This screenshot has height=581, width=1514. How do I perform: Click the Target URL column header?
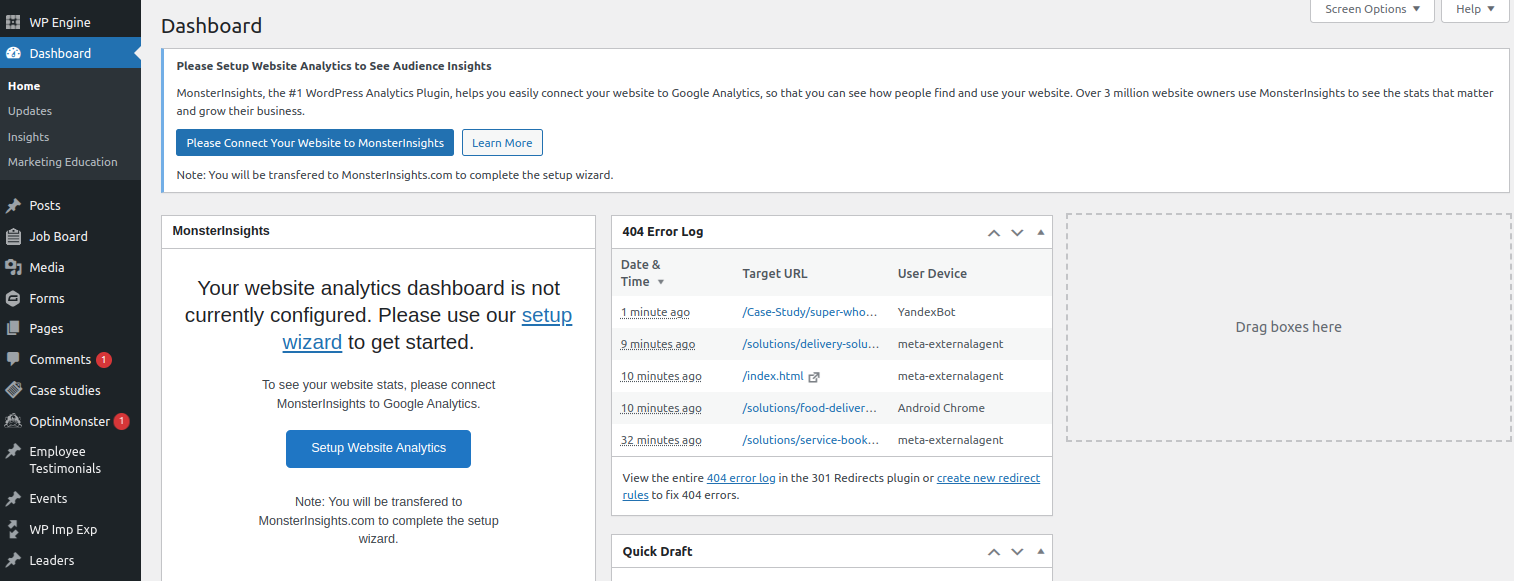click(x=775, y=273)
